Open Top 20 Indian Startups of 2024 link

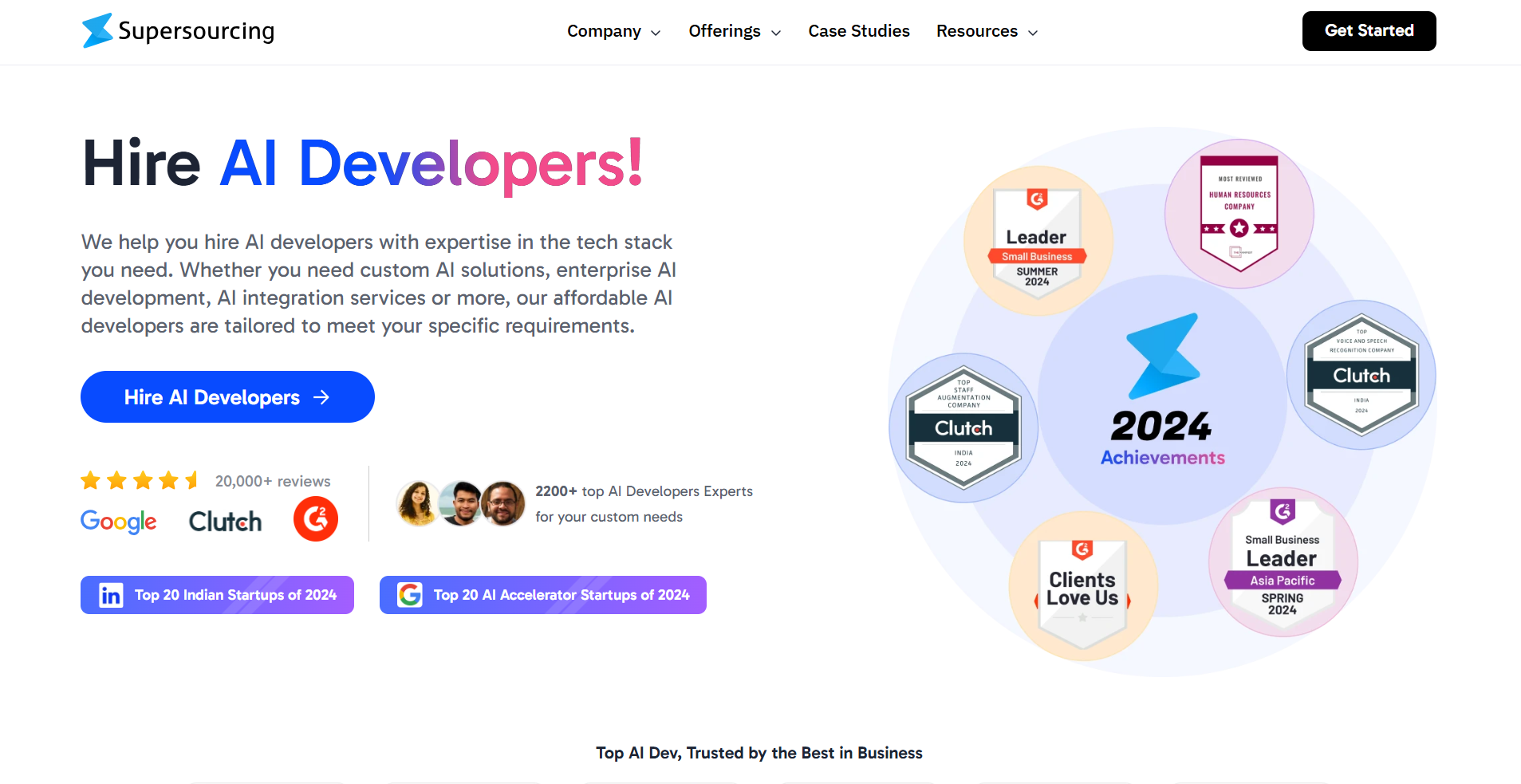[x=217, y=595]
